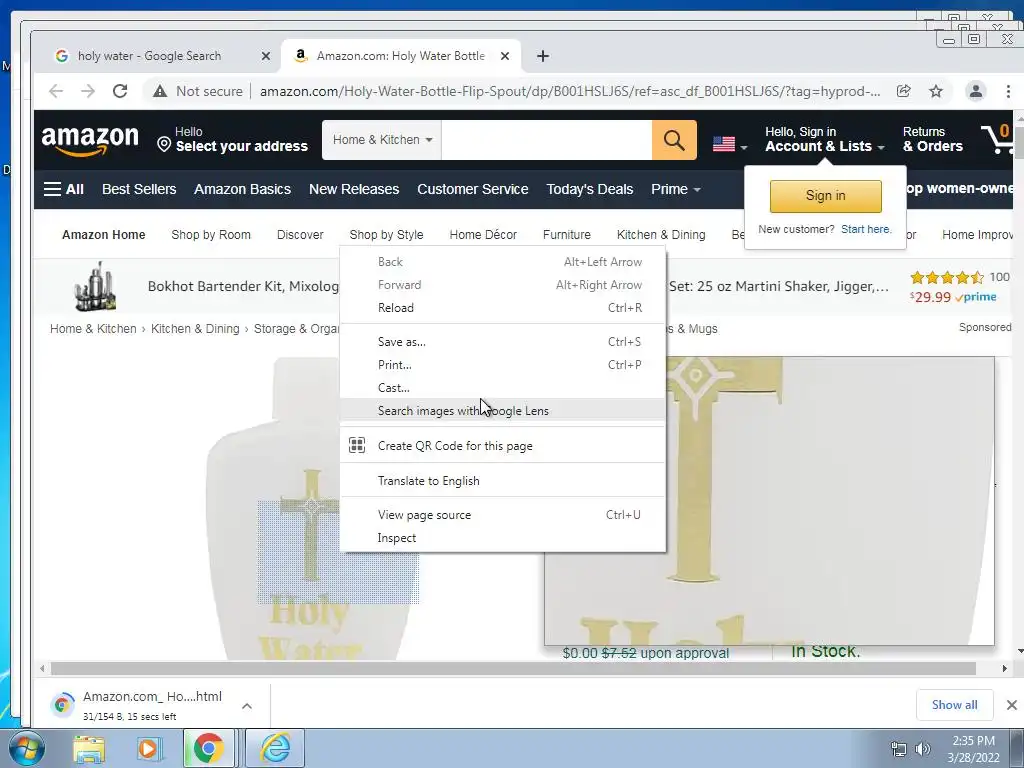Select Search images with Google Lens
The height and width of the screenshot is (768, 1024).
click(x=503, y=410)
